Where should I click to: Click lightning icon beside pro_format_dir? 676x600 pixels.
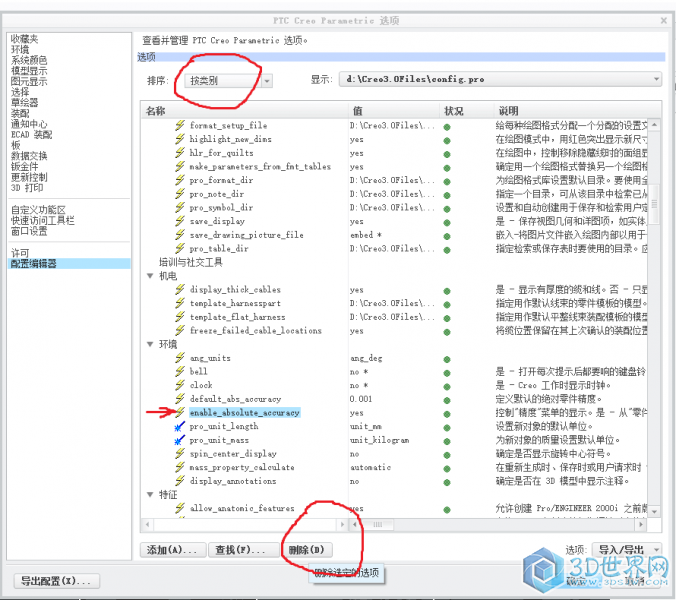tap(180, 180)
